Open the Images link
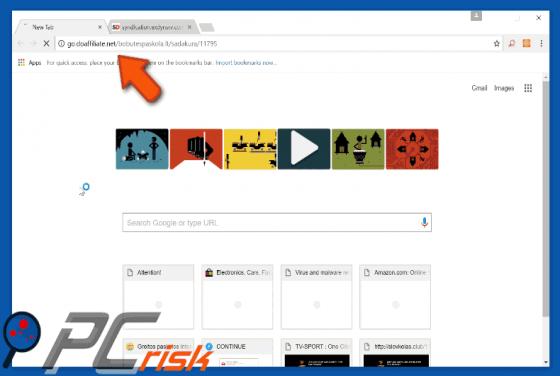This screenshot has height=376, width=560. (504, 88)
